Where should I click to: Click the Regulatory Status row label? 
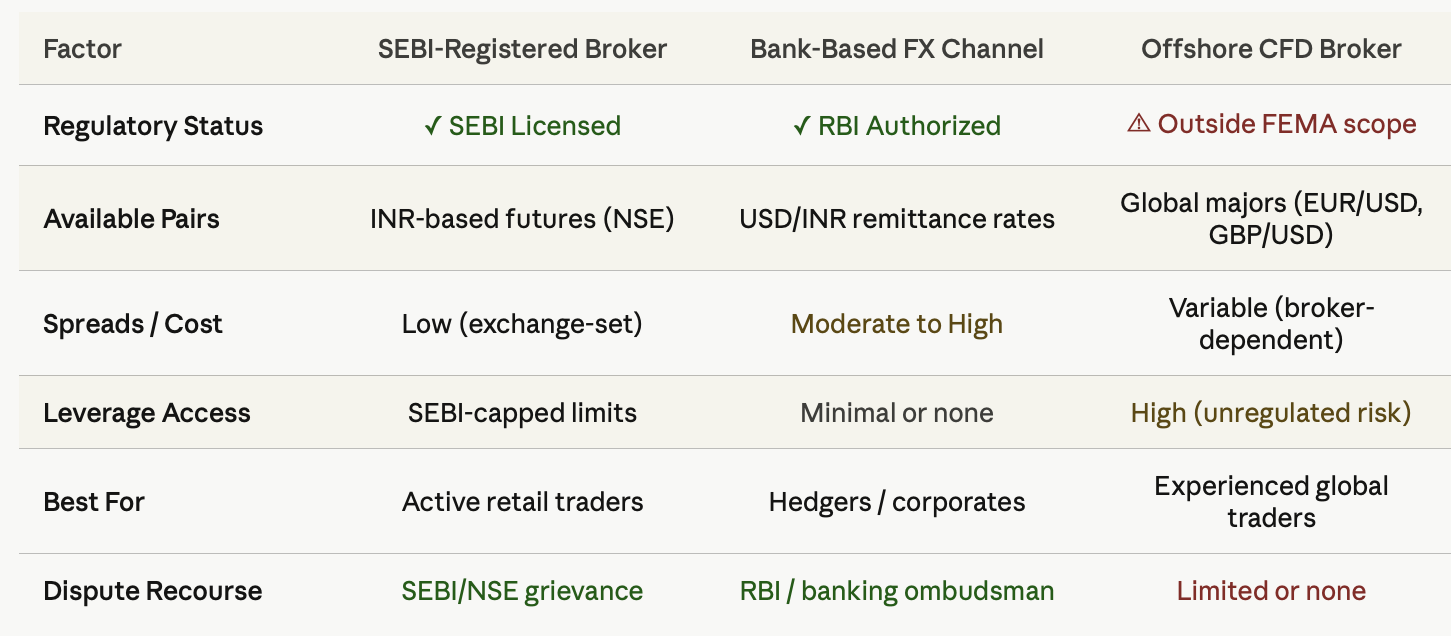[x=153, y=126]
